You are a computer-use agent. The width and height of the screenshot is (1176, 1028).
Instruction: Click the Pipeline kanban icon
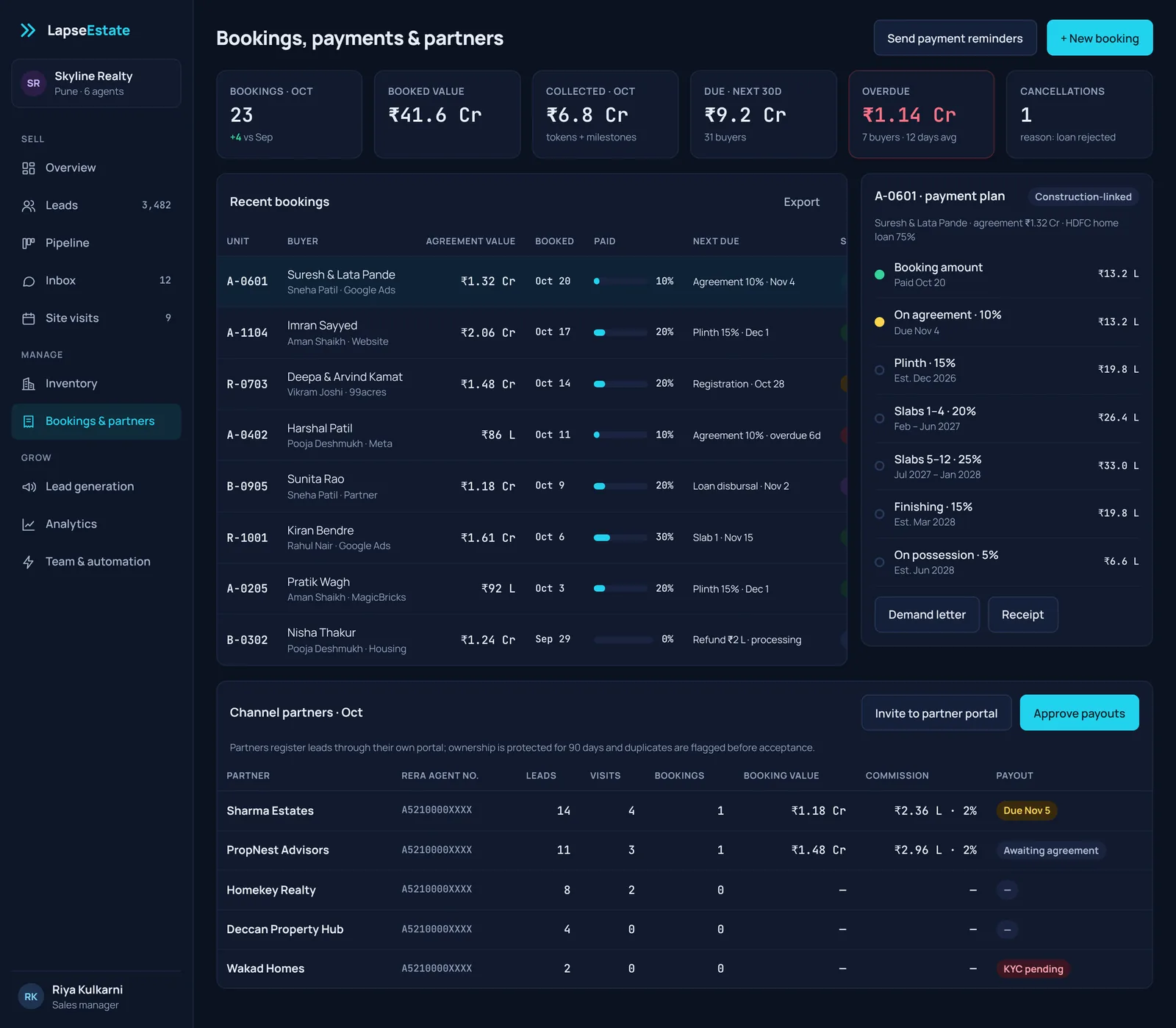pyautogui.click(x=29, y=243)
